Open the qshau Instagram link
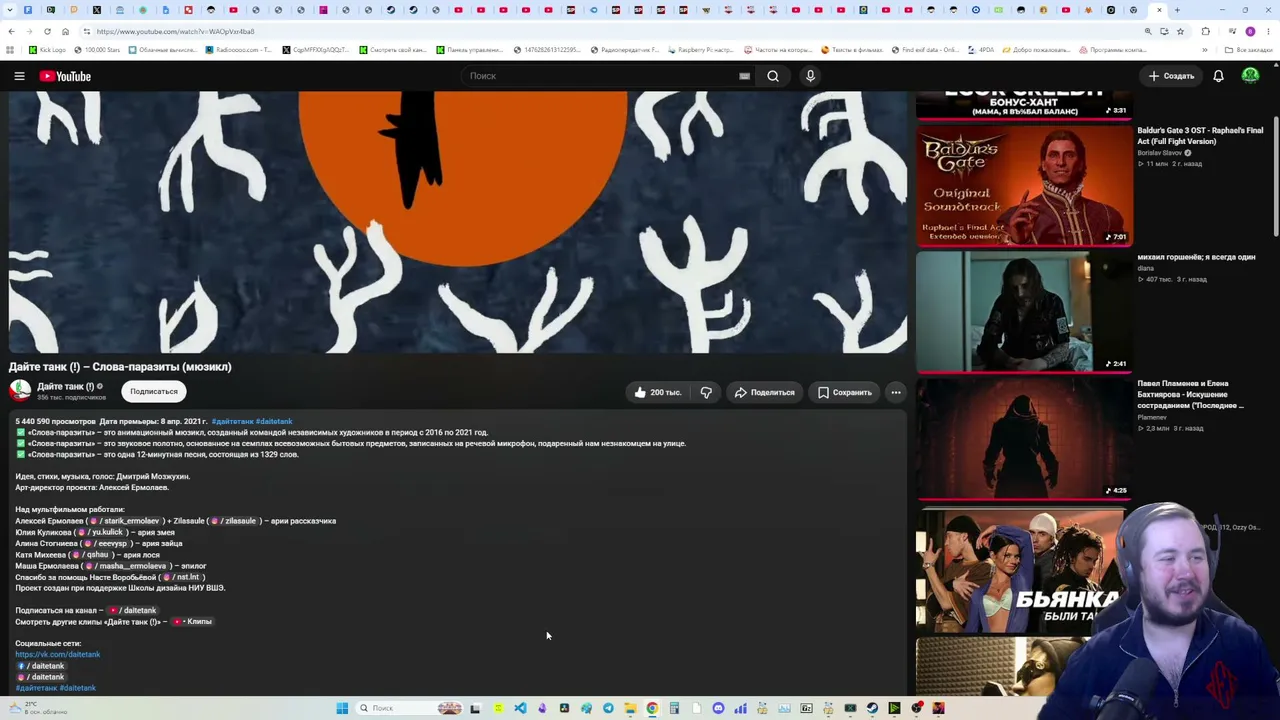 (91, 555)
